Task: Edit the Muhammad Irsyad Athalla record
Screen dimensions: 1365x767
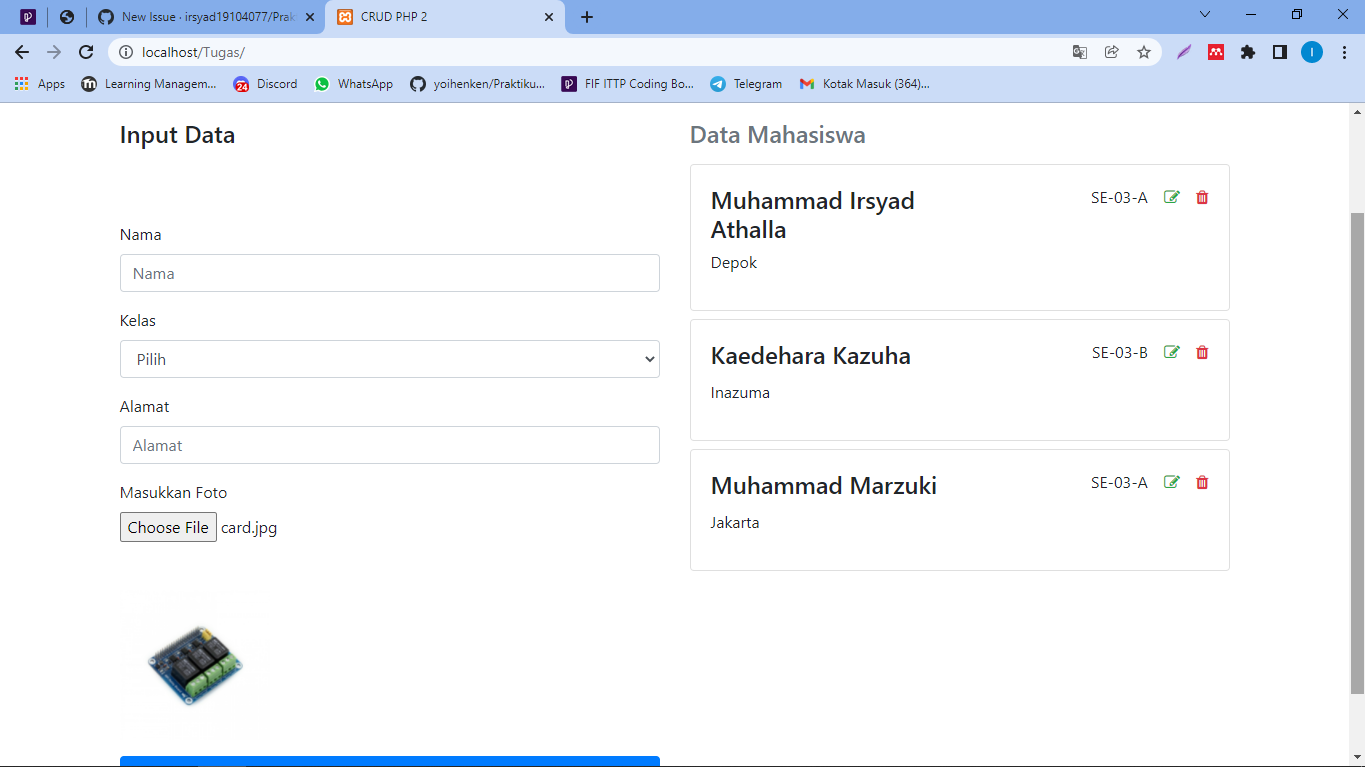Action: pos(1172,197)
